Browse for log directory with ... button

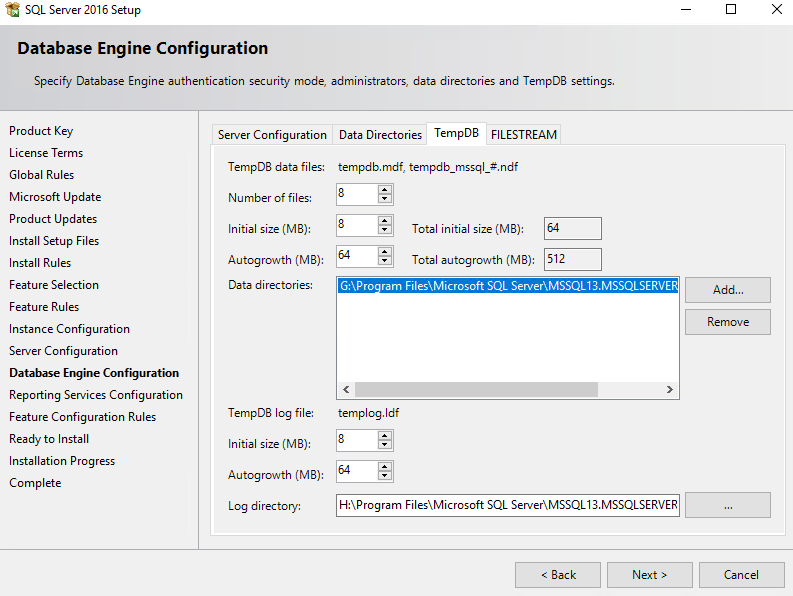(x=728, y=505)
